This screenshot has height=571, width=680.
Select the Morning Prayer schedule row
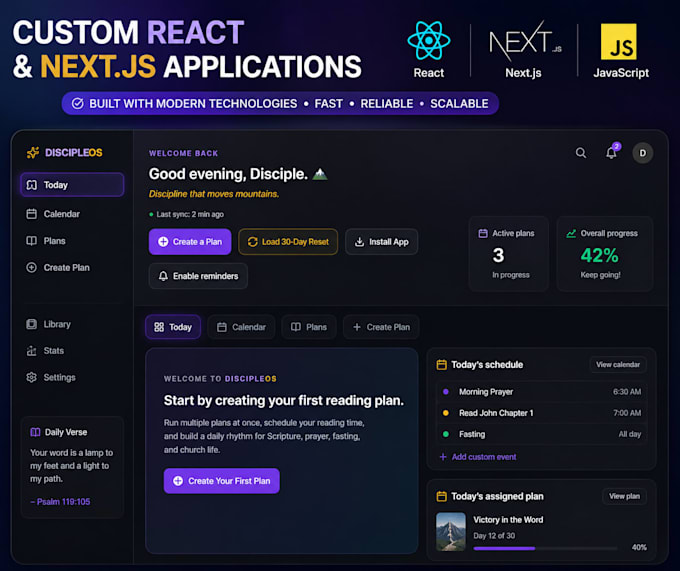click(542, 392)
